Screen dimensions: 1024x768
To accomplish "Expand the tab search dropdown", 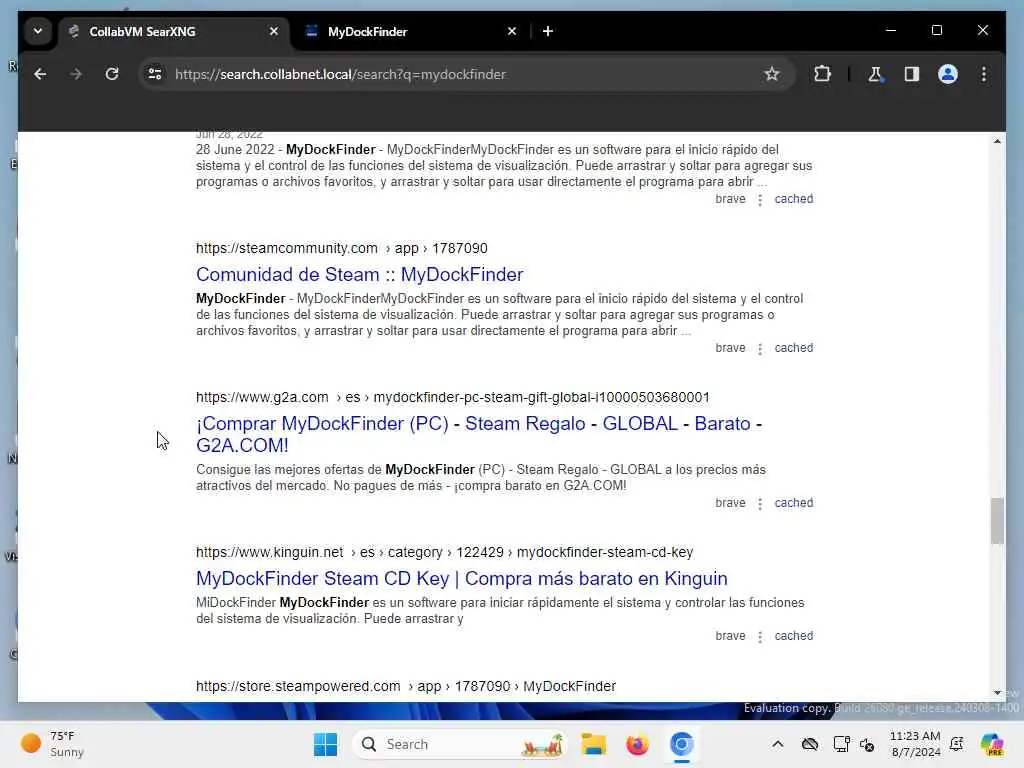I will [x=38, y=31].
